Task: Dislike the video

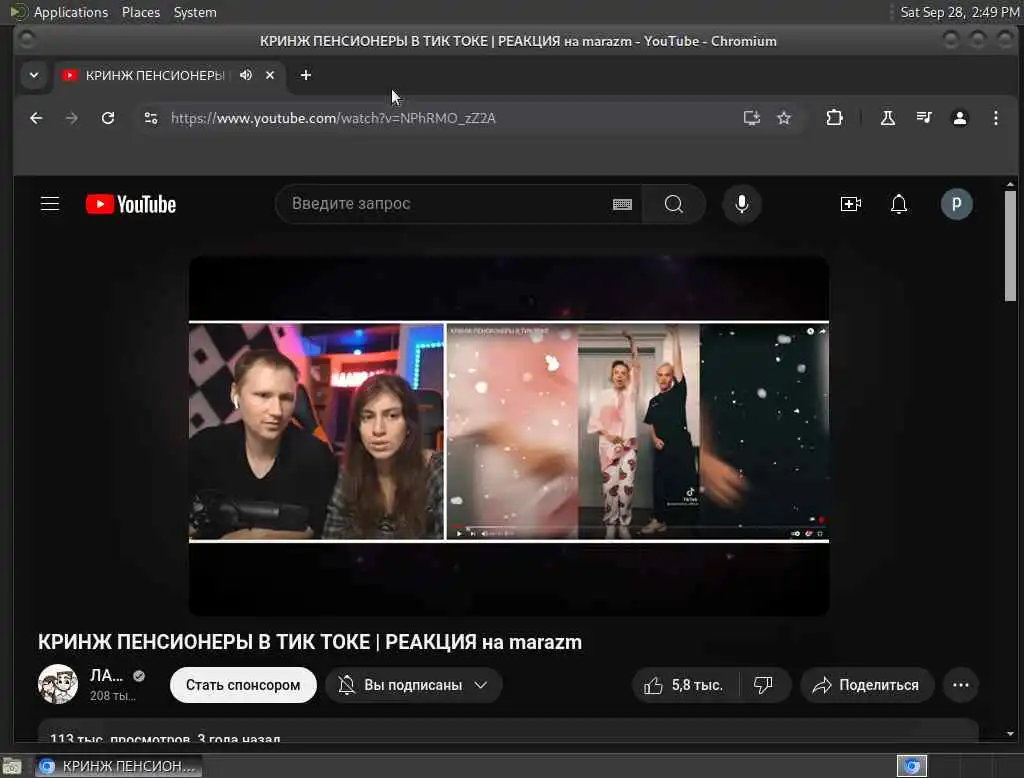Action: [763, 685]
